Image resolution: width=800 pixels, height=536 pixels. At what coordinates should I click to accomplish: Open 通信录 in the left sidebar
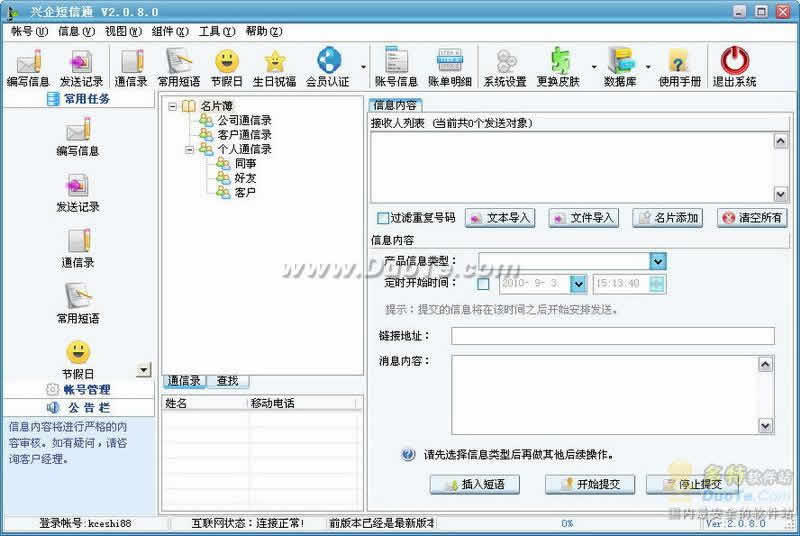[x=78, y=248]
